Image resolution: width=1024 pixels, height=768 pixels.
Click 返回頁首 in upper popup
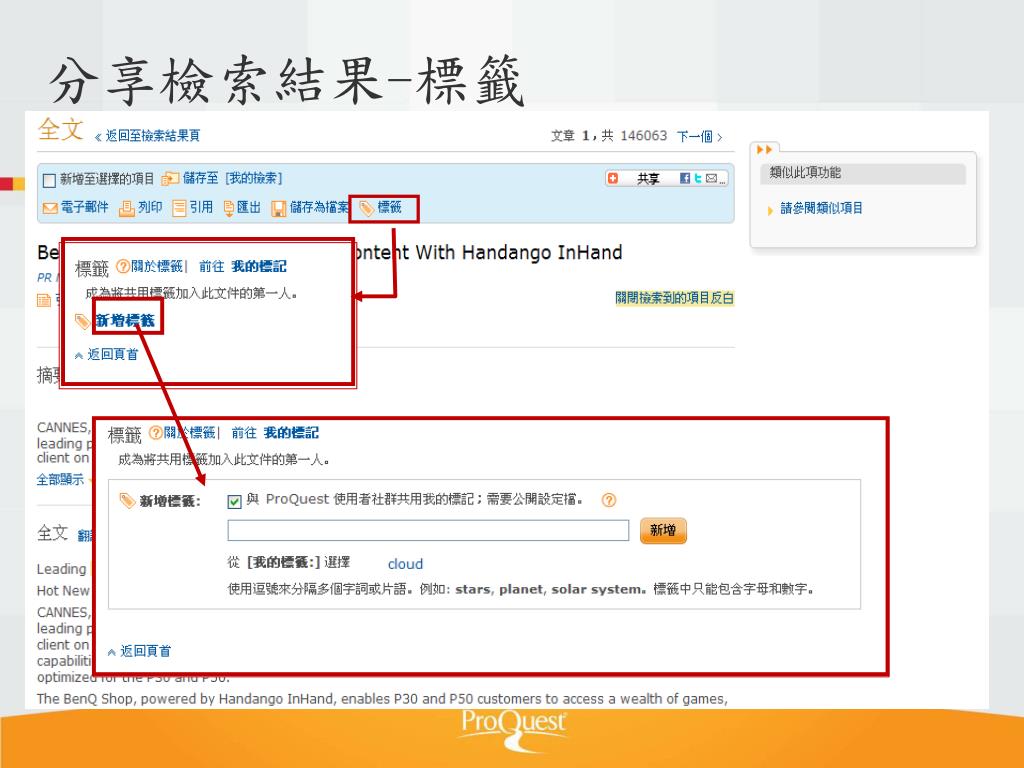pyautogui.click(x=112, y=355)
